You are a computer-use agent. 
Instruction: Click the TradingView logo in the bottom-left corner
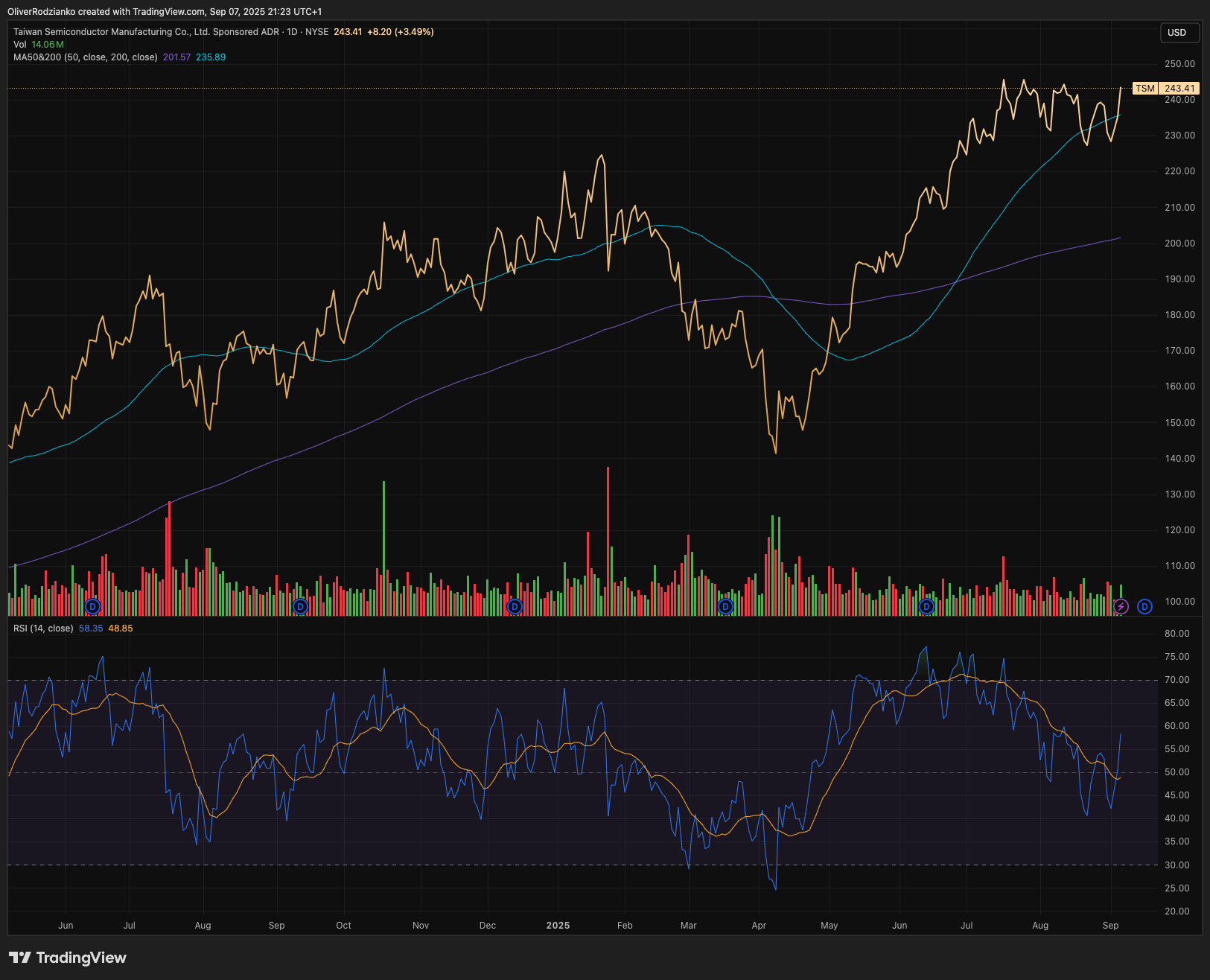(x=67, y=957)
